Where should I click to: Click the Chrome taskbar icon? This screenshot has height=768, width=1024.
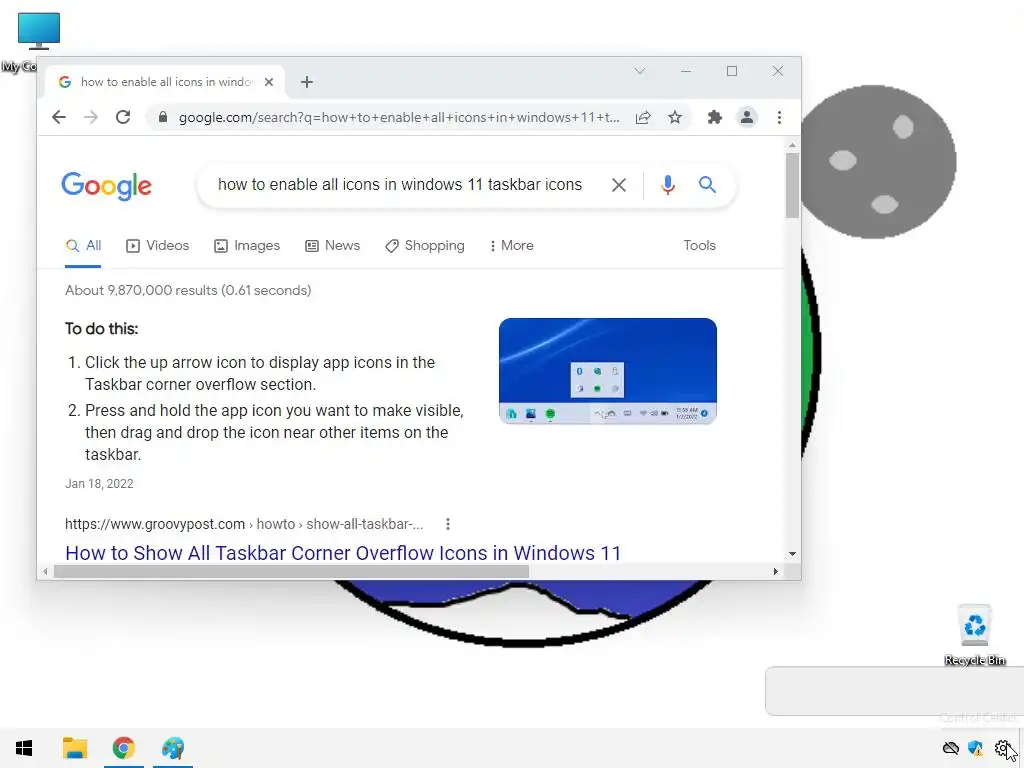(123, 748)
